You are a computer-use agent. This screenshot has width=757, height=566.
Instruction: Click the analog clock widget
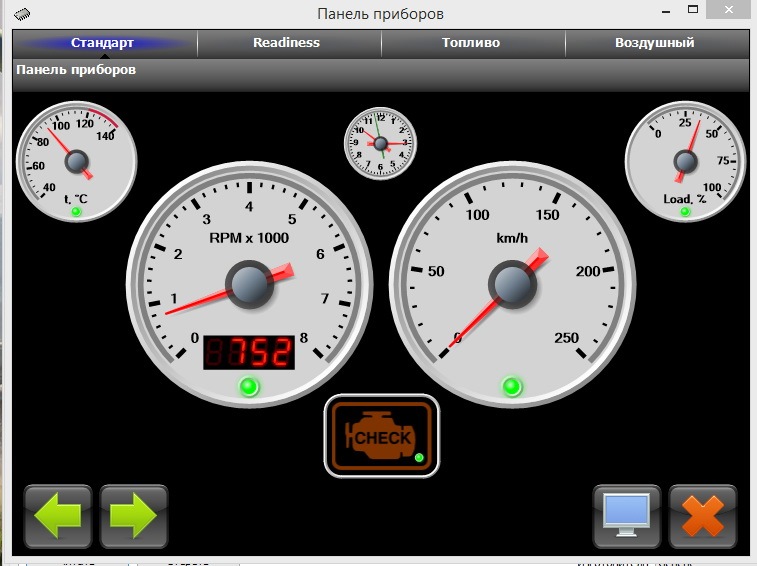click(380, 143)
